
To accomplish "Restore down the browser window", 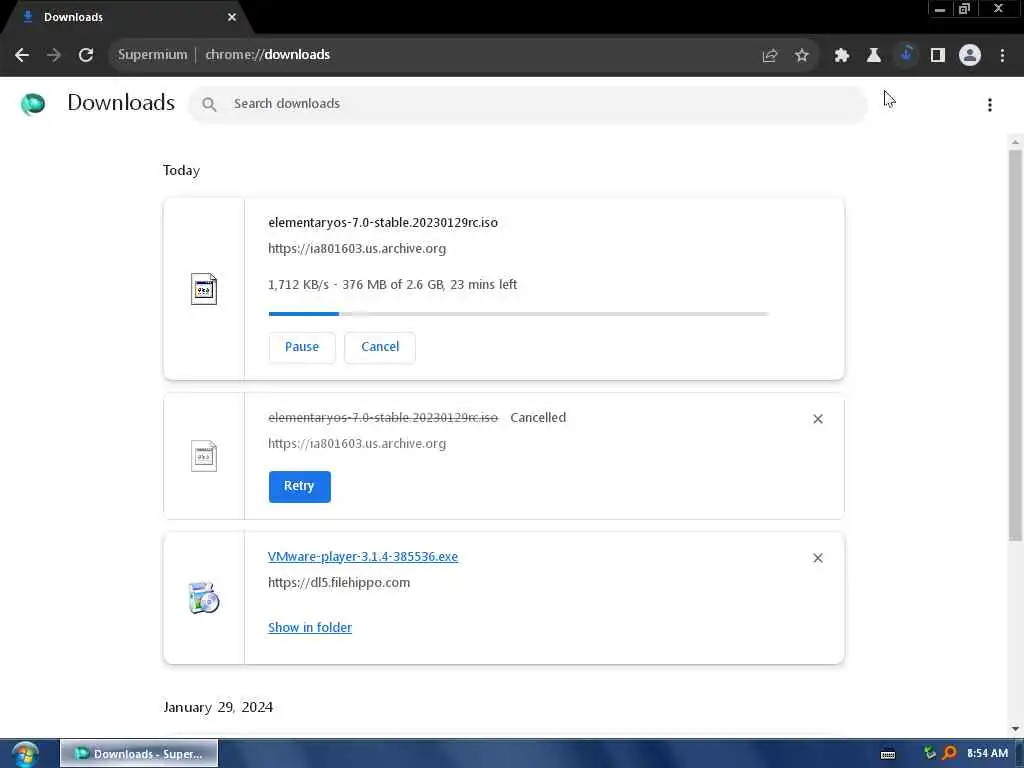I will point(965,9).
